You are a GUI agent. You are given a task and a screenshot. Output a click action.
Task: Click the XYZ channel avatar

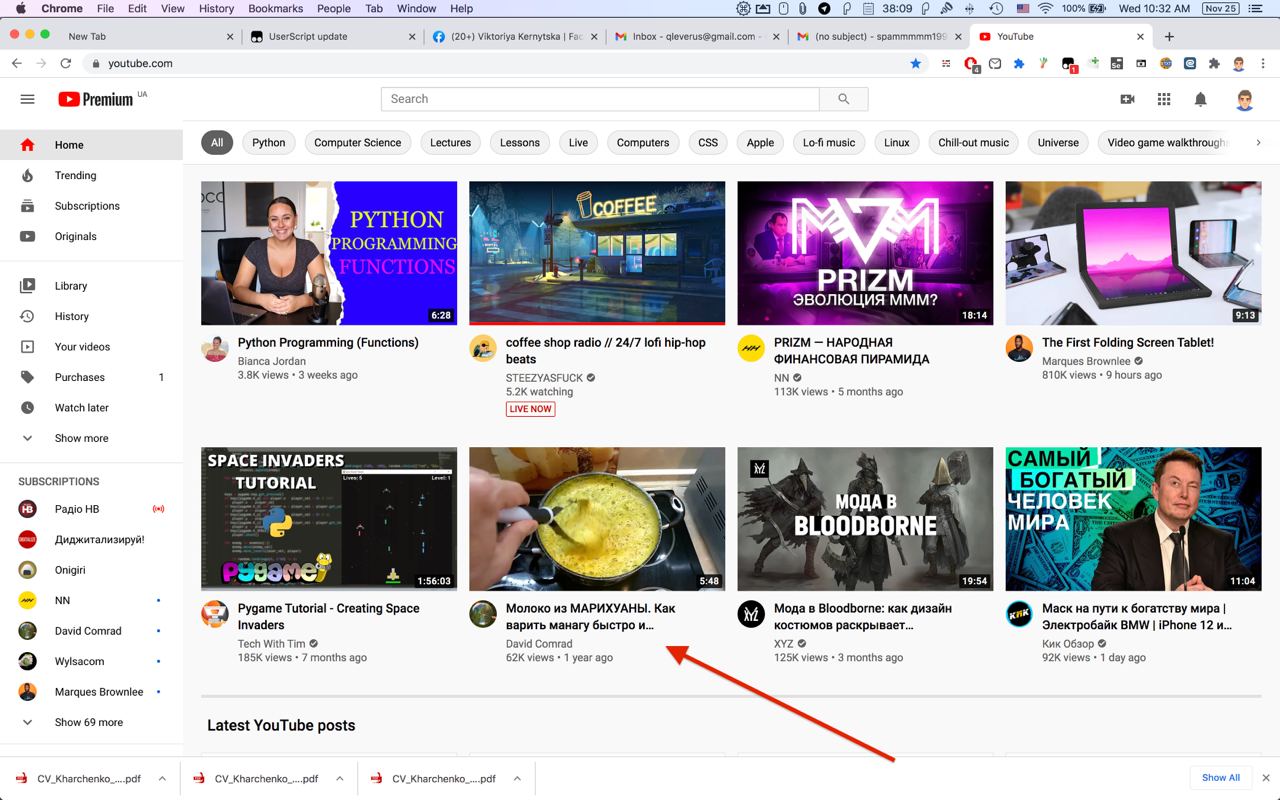[x=751, y=614]
